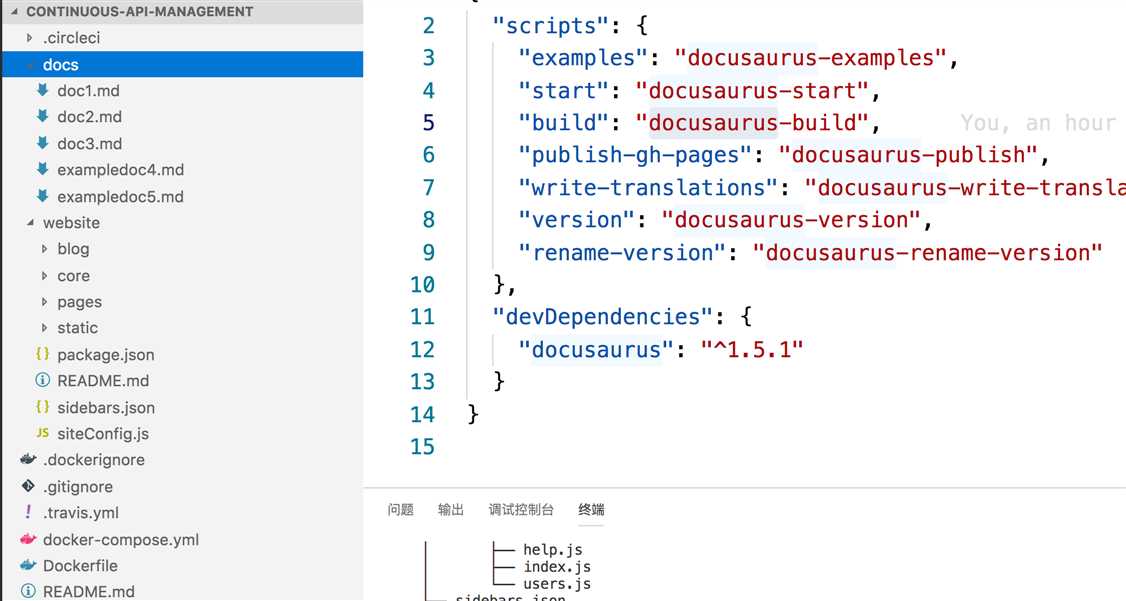The image size is (1126, 601).
Task: Collapse the website folder arrow
Action: click(29, 223)
